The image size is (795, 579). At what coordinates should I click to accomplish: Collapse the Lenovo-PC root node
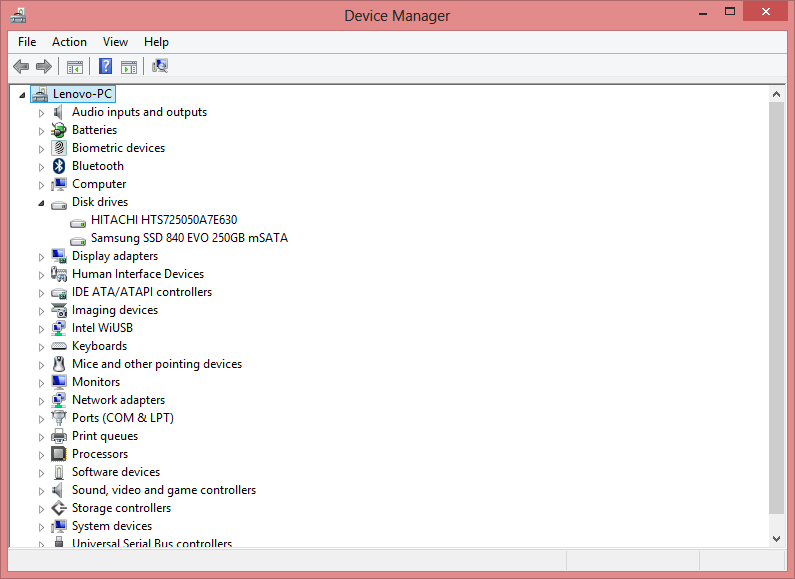22,95
